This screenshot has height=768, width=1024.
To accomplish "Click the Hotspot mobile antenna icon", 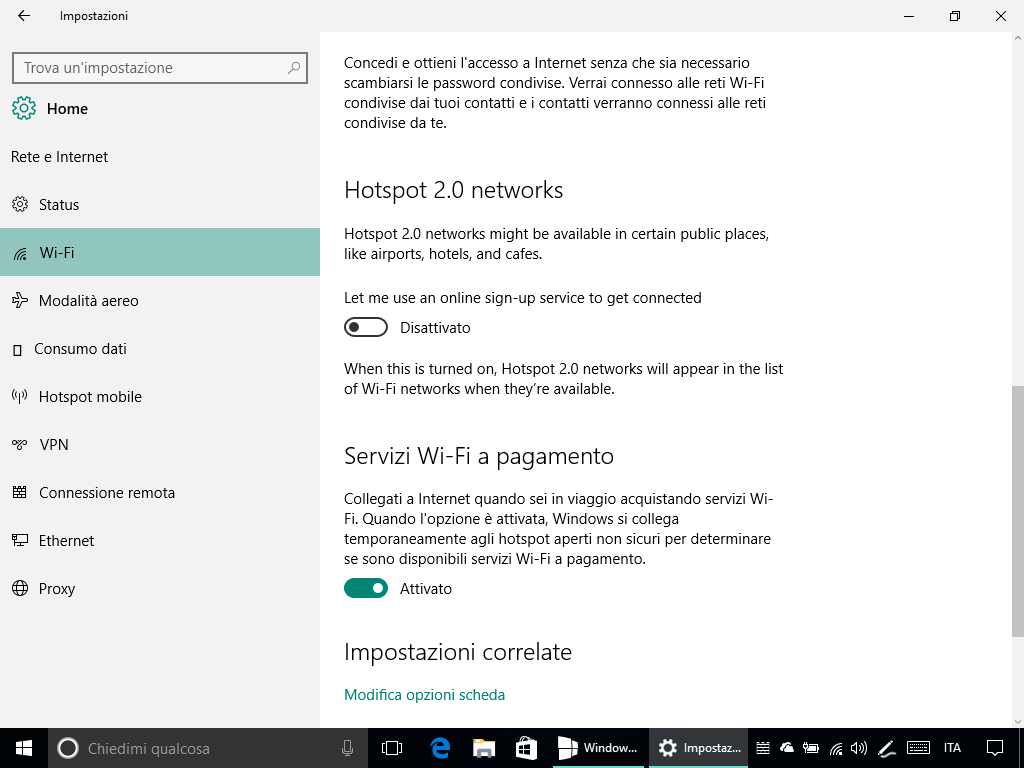I will click(x=20, y=396).
